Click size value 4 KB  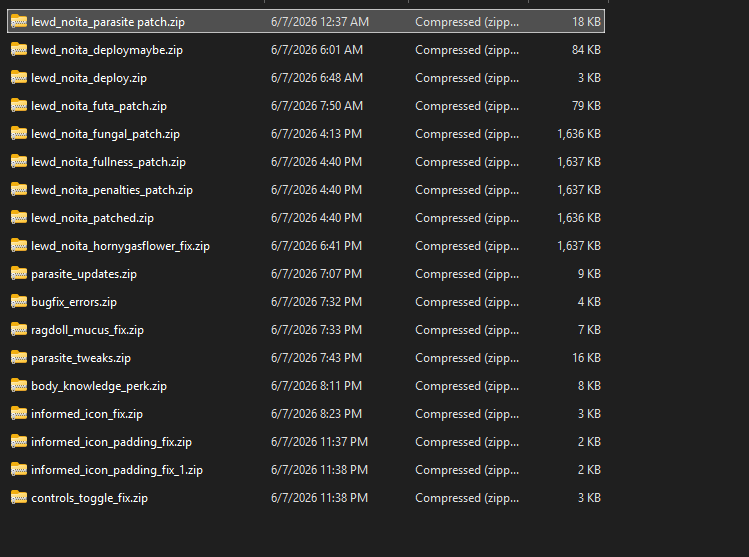tap(589, 302)
